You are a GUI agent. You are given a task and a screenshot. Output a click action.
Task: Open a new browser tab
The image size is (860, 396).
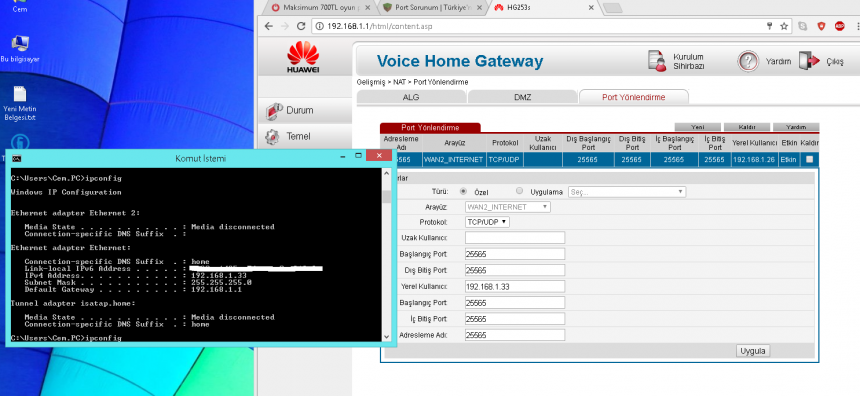(x=612, y=8)
